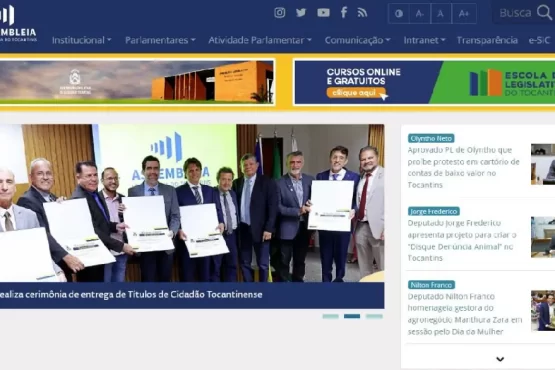Open the Instagram profile icon
This screenshot has width=555, height=370.
click(280, 13)
